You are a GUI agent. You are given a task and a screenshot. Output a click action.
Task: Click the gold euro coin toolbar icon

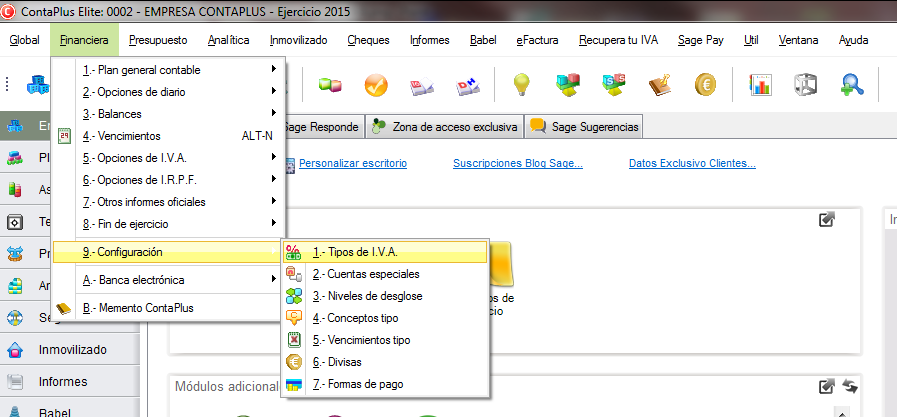click(706, 85)
